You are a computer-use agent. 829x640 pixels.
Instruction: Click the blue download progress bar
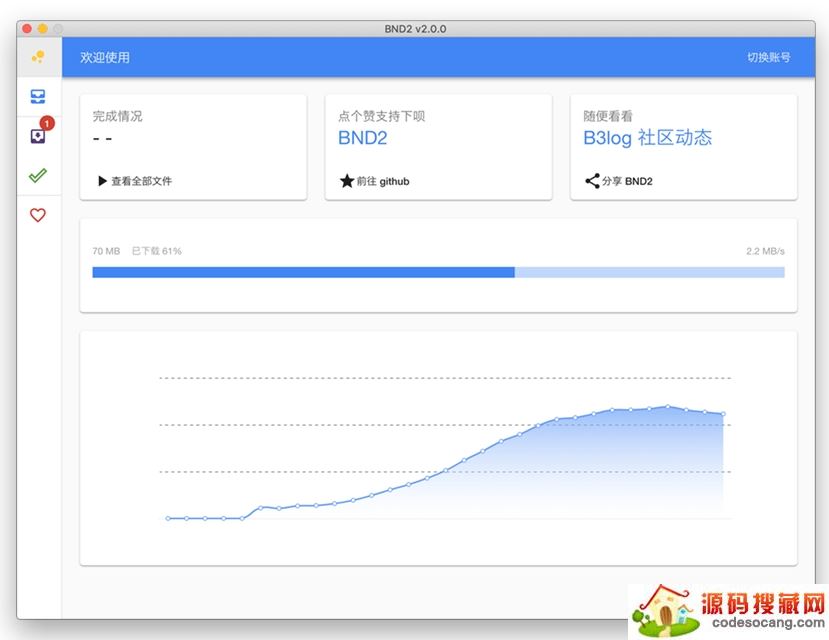coord(438,272)
